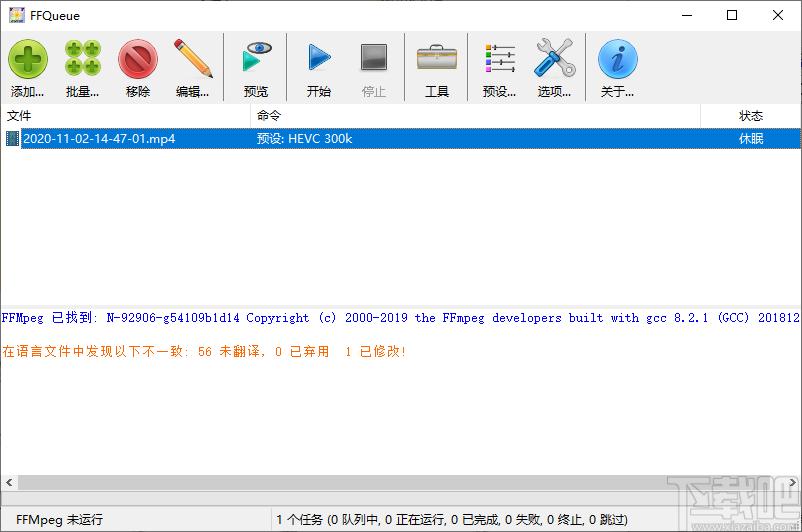
Task: Click the 休眠 status cell
Action: pos(750,139)
